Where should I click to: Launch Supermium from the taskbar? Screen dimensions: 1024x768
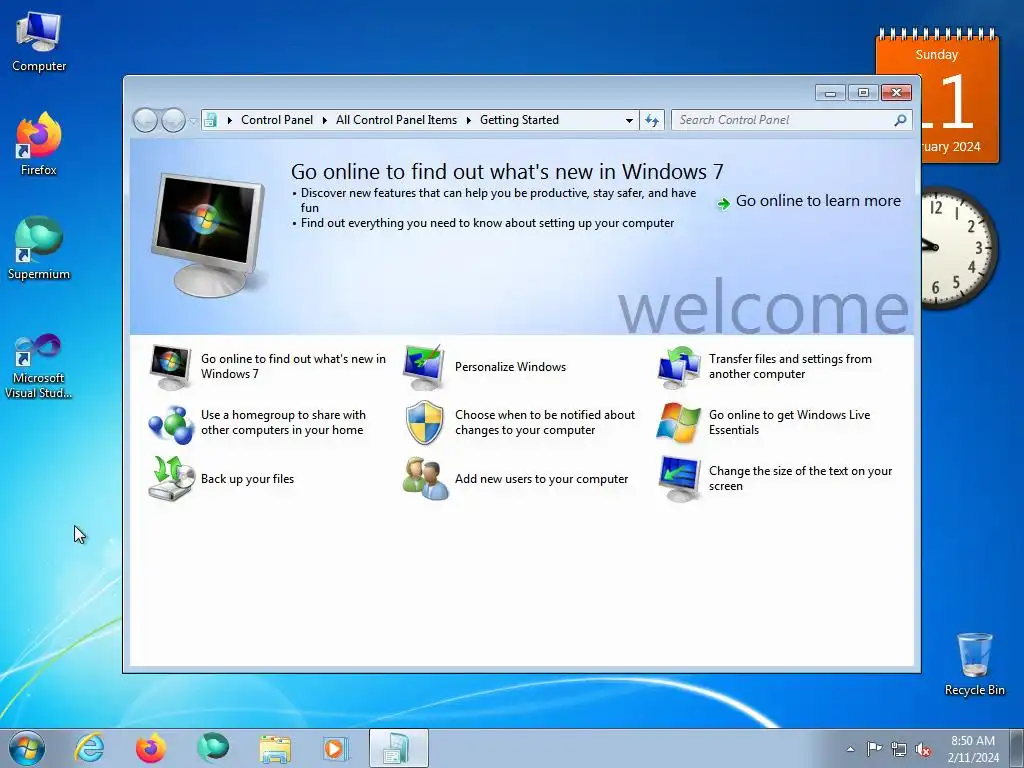pos(213,748)
